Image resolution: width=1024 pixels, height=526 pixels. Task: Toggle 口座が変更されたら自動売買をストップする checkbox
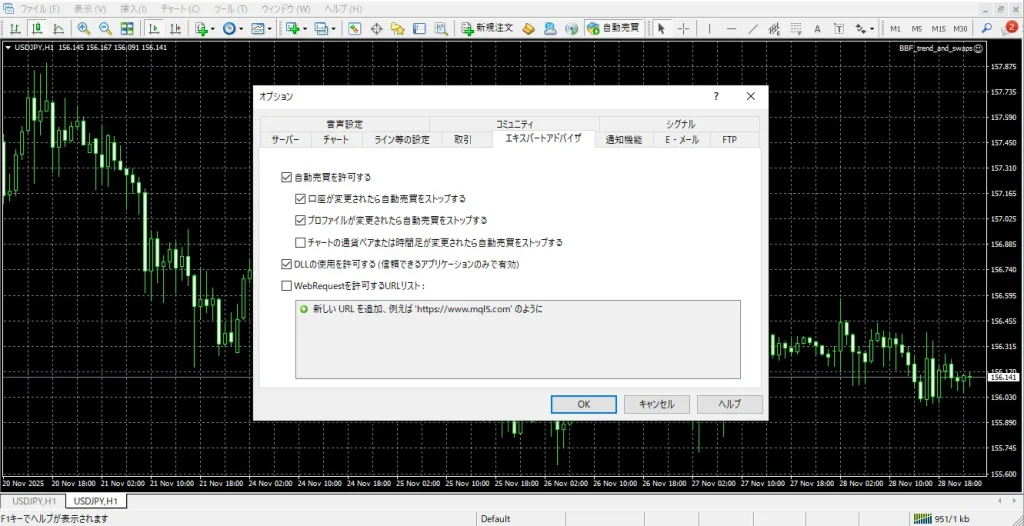coord(300,199)
